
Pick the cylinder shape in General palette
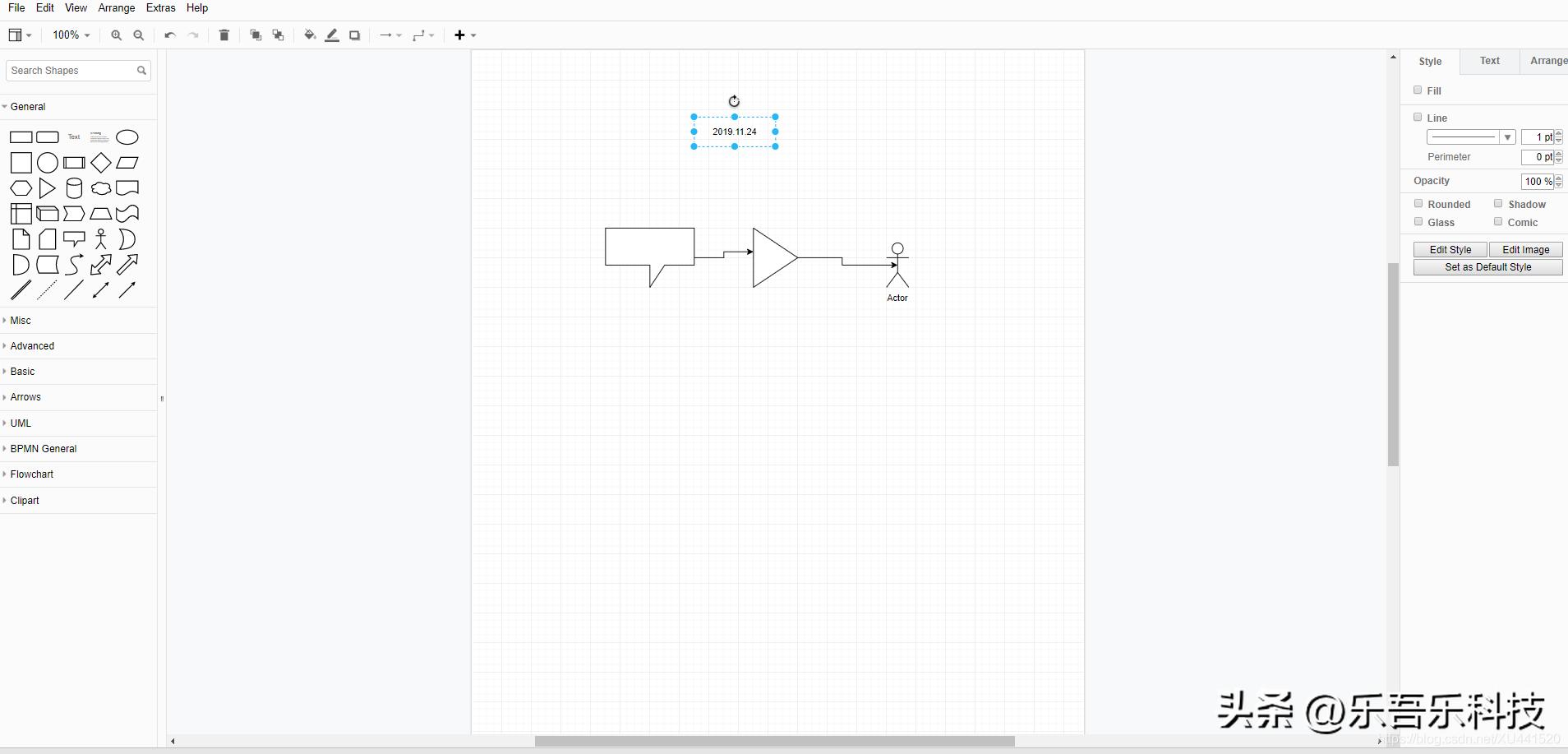click(74, 188)
